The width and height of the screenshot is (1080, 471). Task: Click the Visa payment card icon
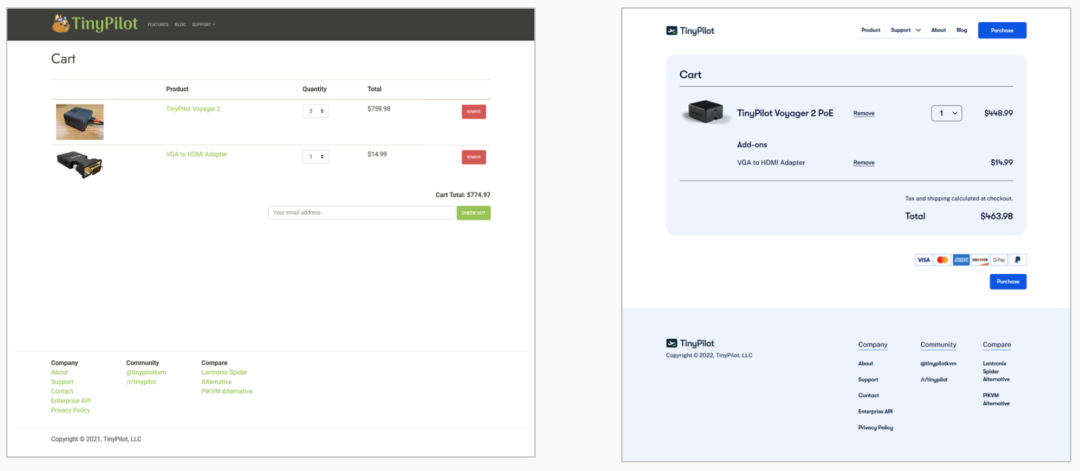pos(923,260)
